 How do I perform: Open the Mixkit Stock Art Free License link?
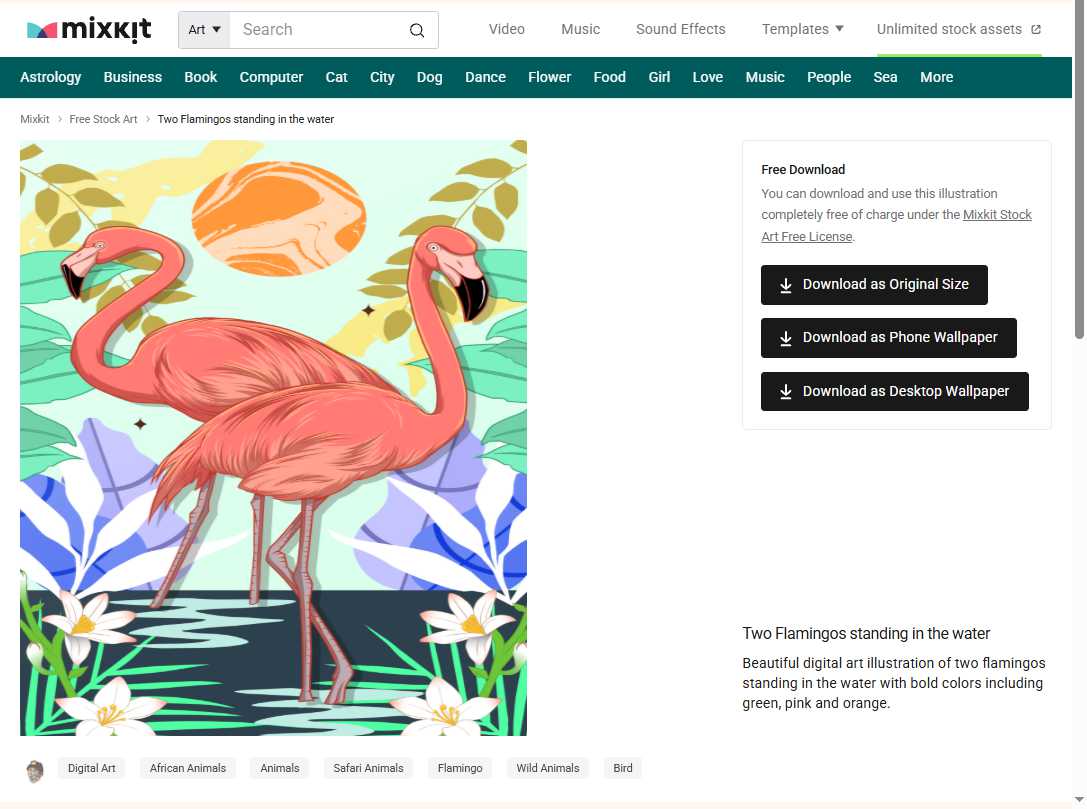coord(996,215)
